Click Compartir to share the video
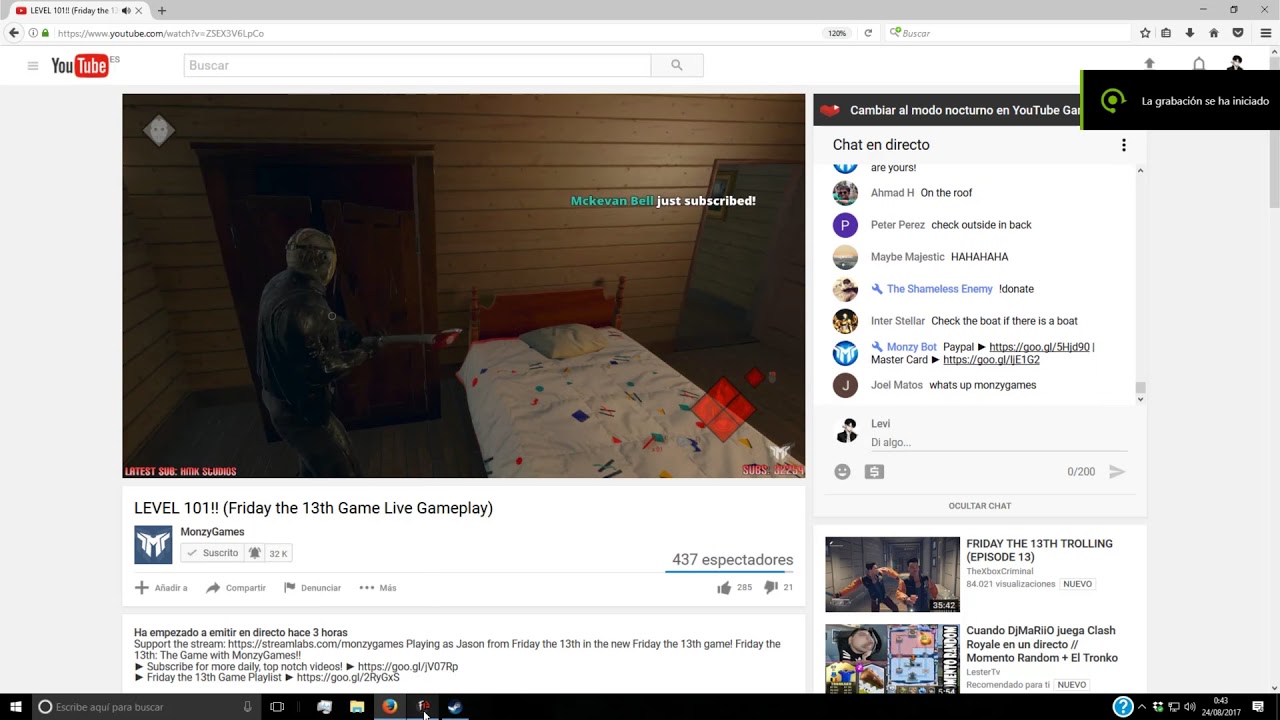Image resolution: width=1280 pixels, height=720 pixels. tap(236, 588)
